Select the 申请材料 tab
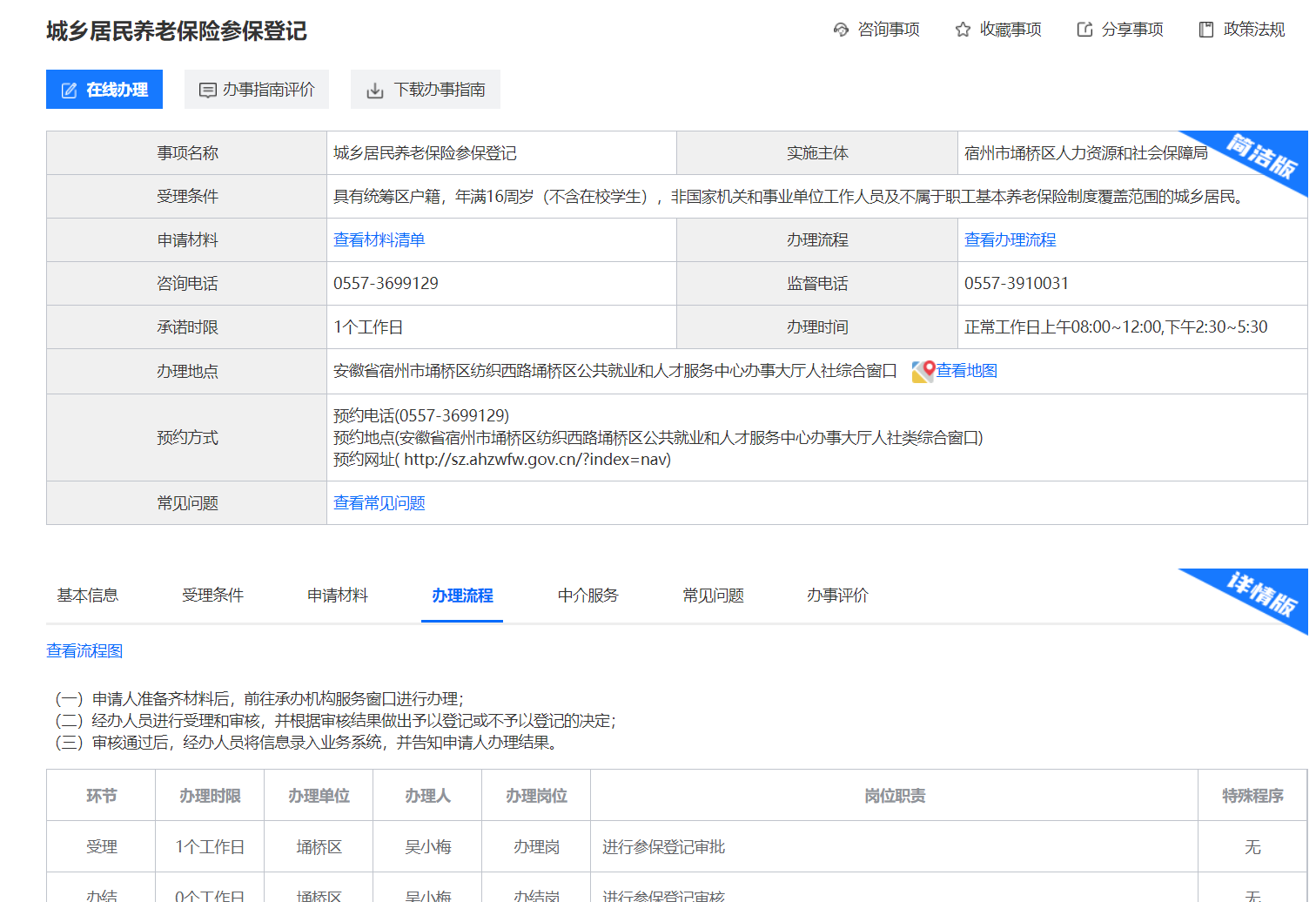This screenshot has height=902, width=1316. pyautogui.click(x=338, y=596)
